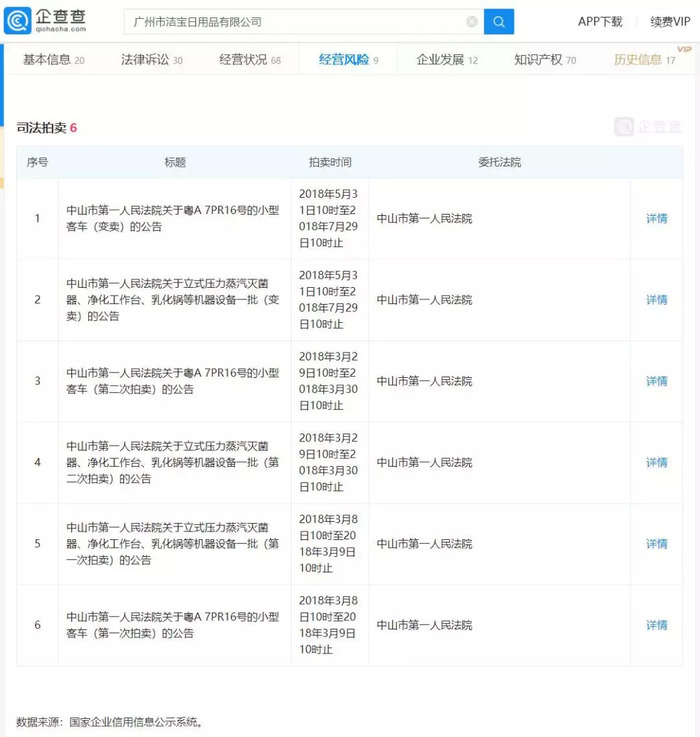Click row 3 court 中山市第一人民法院
Image resolution: width=700 pixels, height=737 pixels.
pos(424,381)
